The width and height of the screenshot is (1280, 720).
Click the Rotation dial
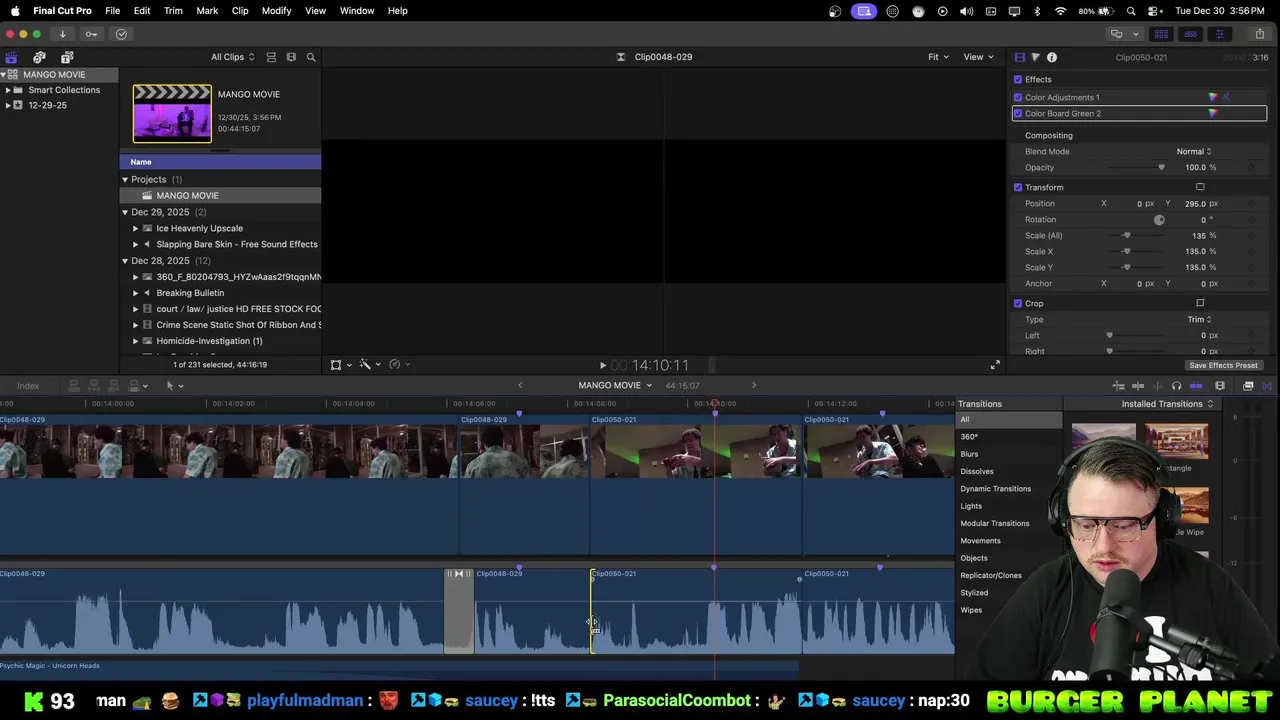1159,219
